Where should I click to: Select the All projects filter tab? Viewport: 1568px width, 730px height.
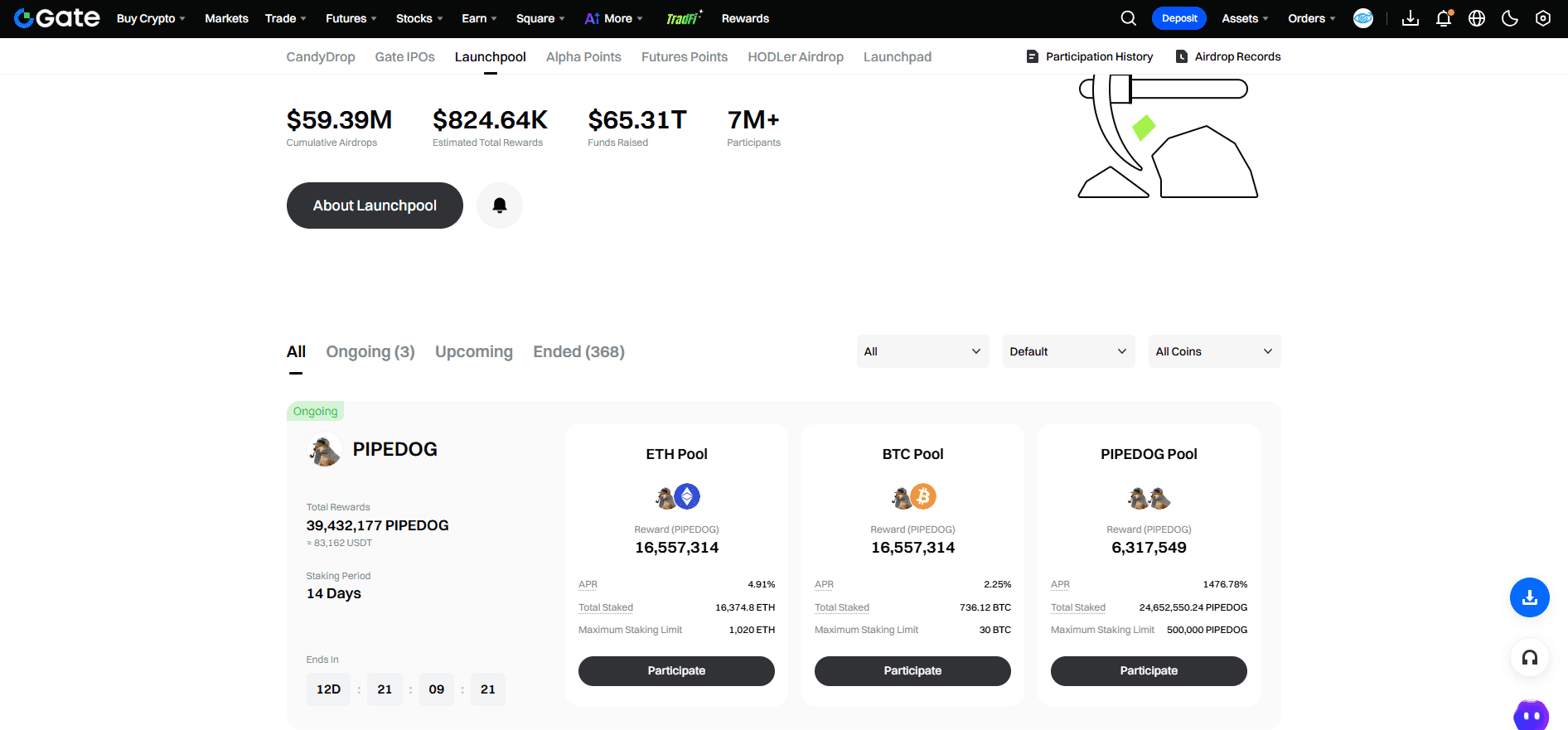pyautogui.click(x=296, y=351)
